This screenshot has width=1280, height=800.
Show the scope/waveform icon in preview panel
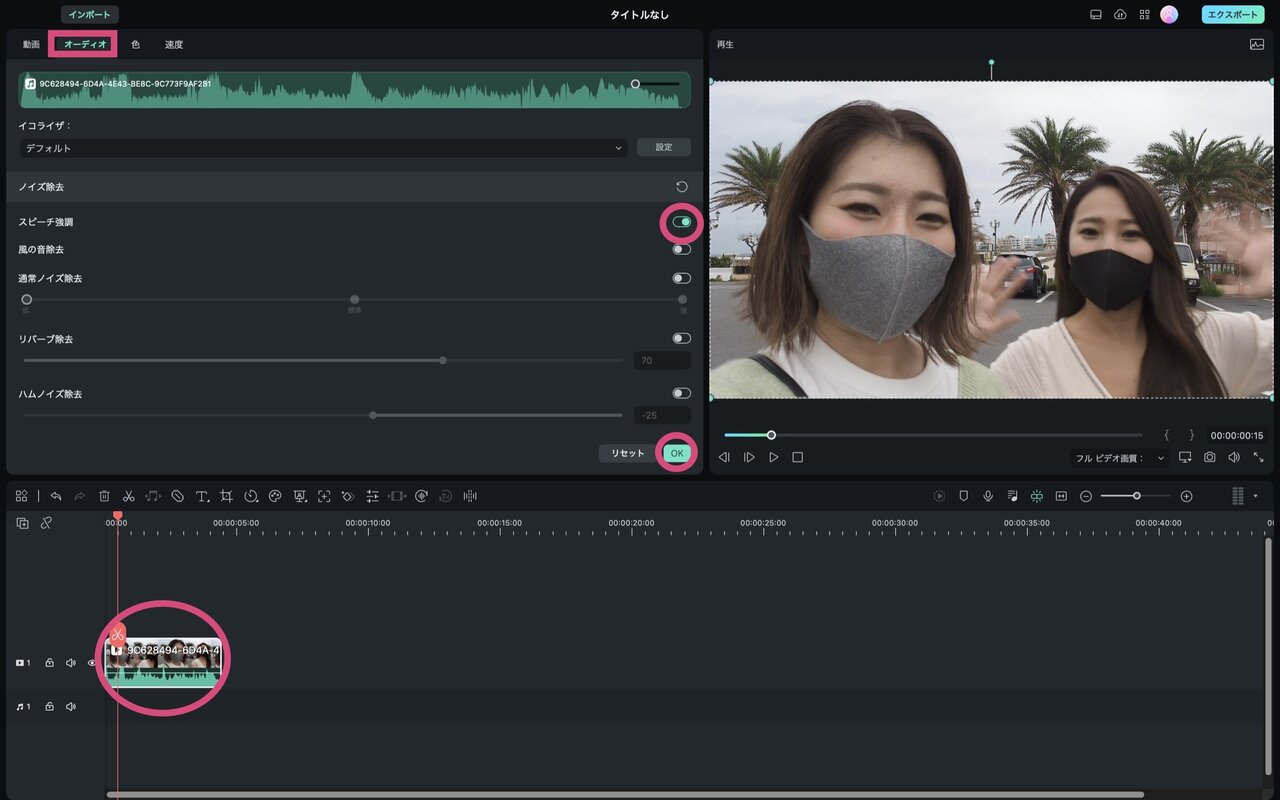(x=1257, y=44)
